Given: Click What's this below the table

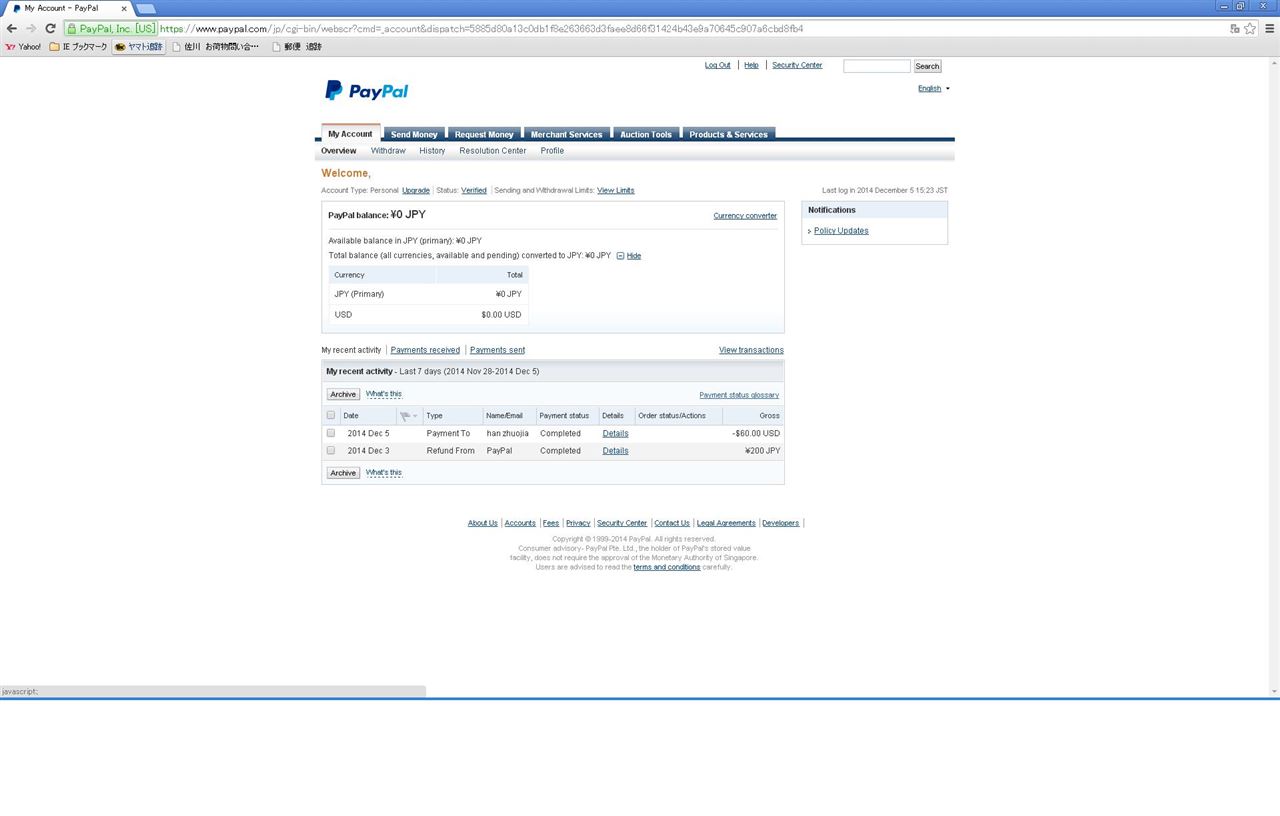Looking at the screenshot, I should click(384, 472).
